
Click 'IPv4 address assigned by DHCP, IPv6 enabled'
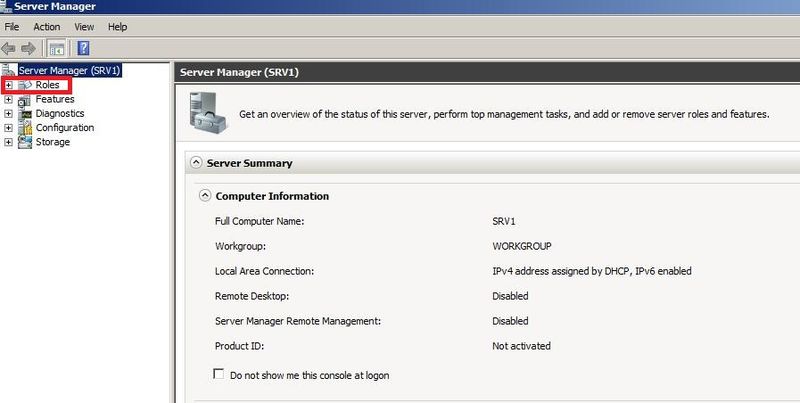tap(592, 271)
